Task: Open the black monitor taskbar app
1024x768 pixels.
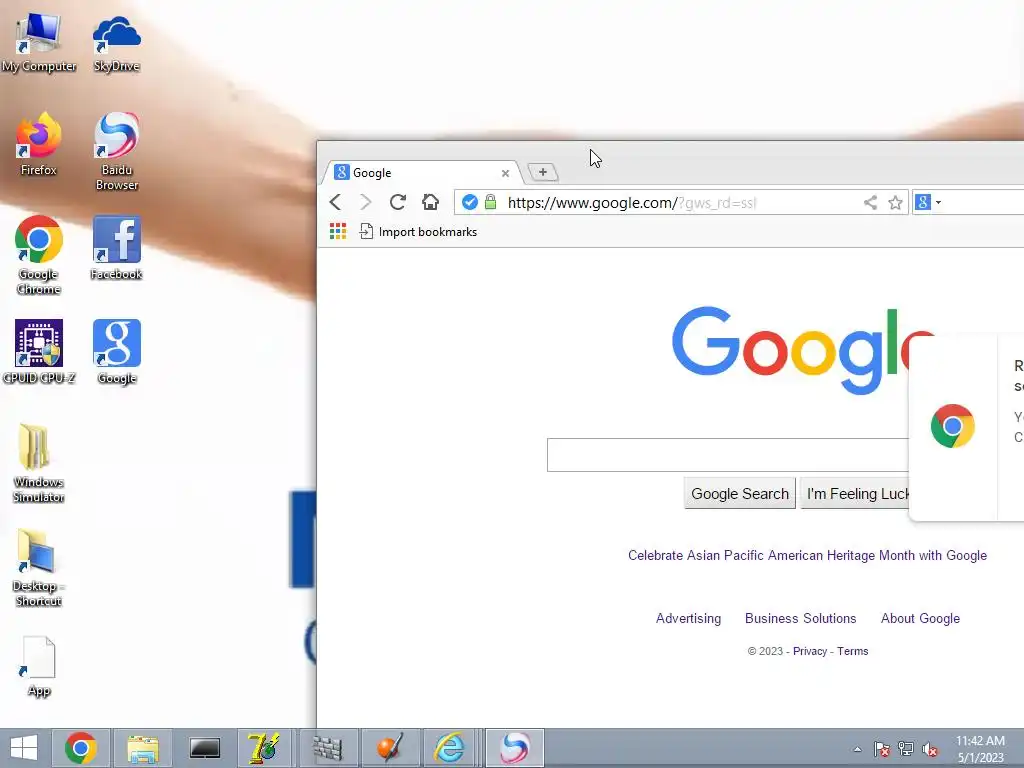Action: coord(204,748)
